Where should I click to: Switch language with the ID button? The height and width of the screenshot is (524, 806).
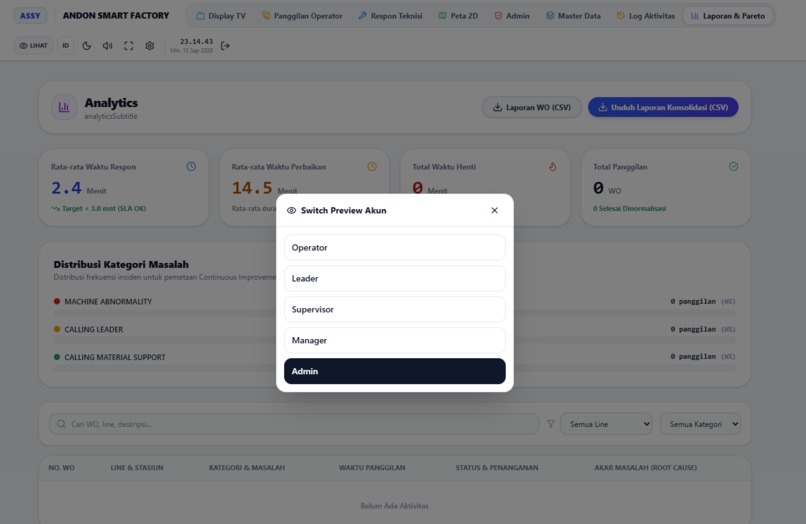coord(65,46)
